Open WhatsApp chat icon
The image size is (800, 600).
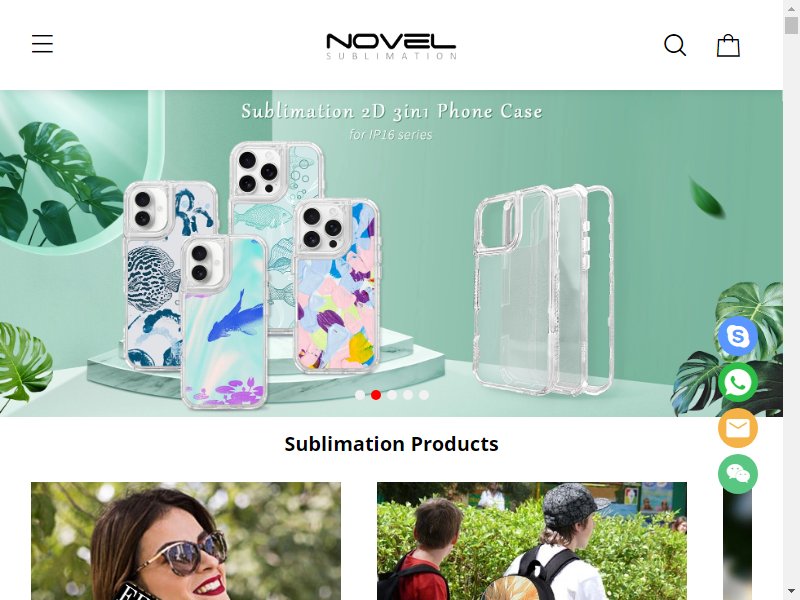[x=738, y=382]
